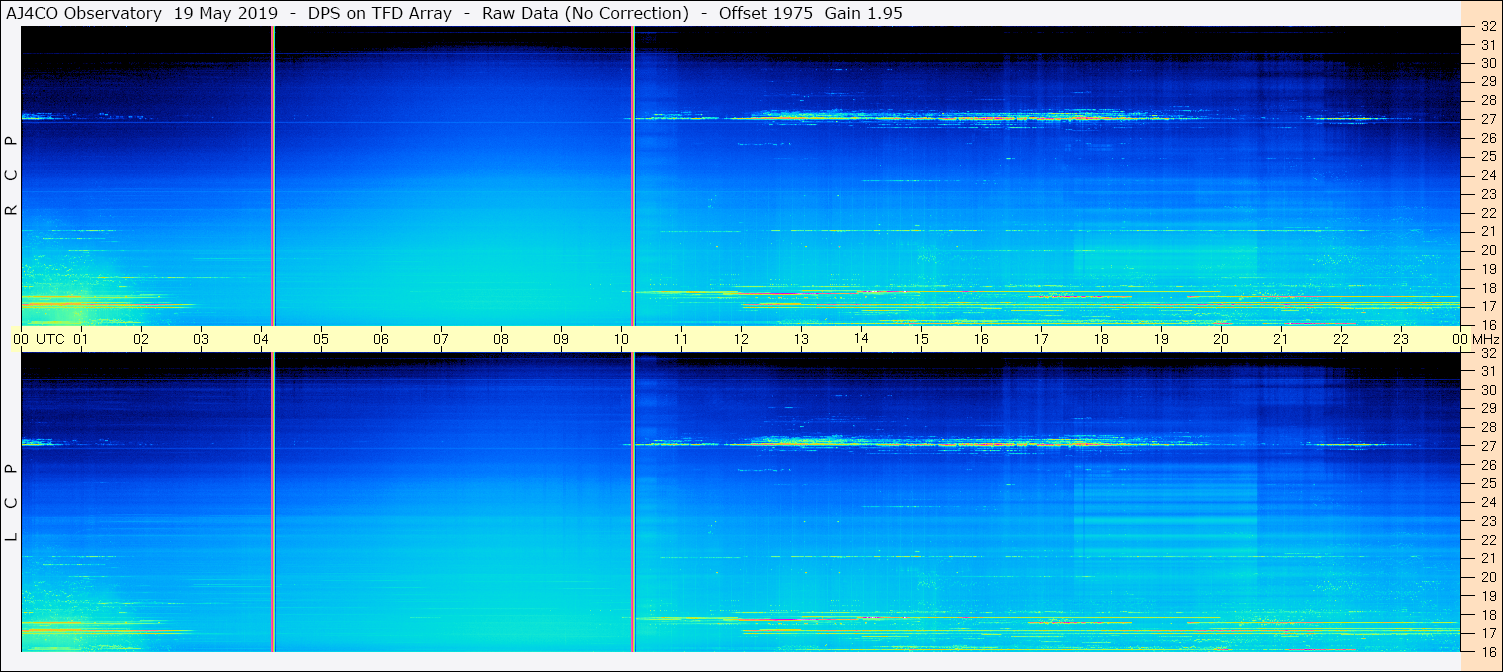Screen dimensions: 1503x672
Task: Click hour '23' on the time axis
Action: click(1401, 340)
